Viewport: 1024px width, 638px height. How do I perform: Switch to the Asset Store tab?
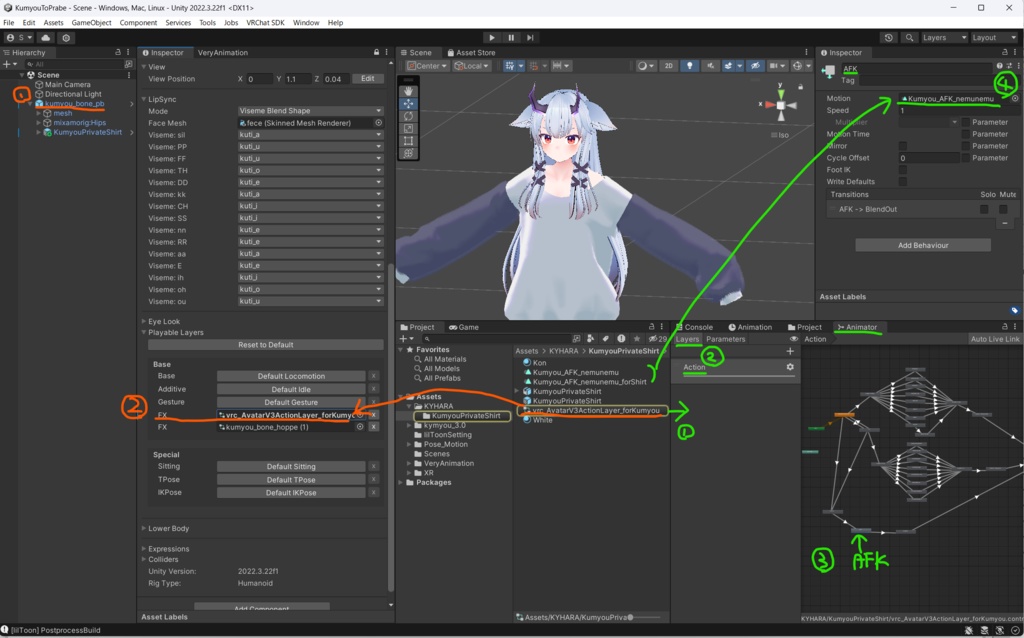tap(471, 52)
